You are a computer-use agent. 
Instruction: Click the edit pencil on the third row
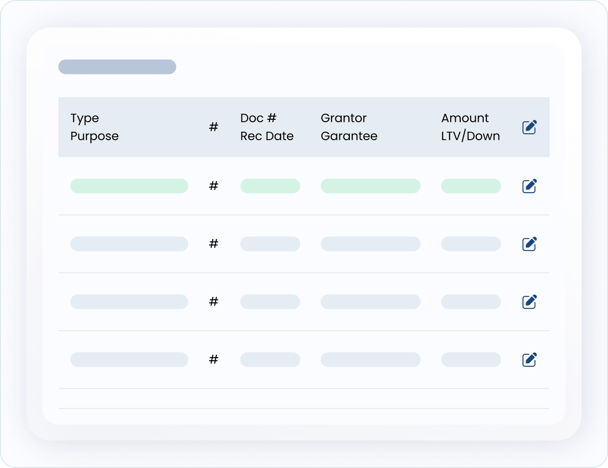click(530, 301)
